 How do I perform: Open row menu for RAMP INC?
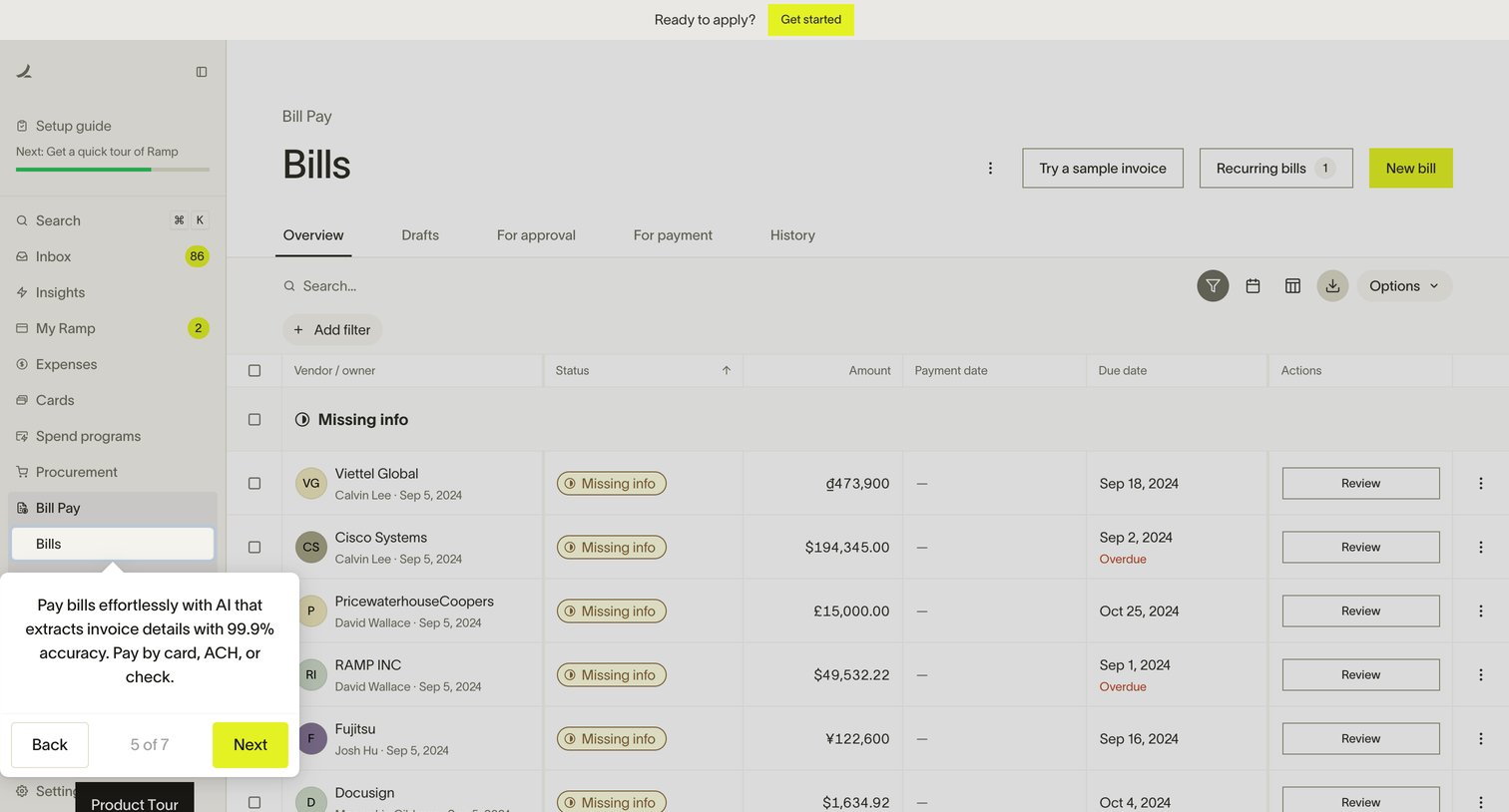[1480, 675]
